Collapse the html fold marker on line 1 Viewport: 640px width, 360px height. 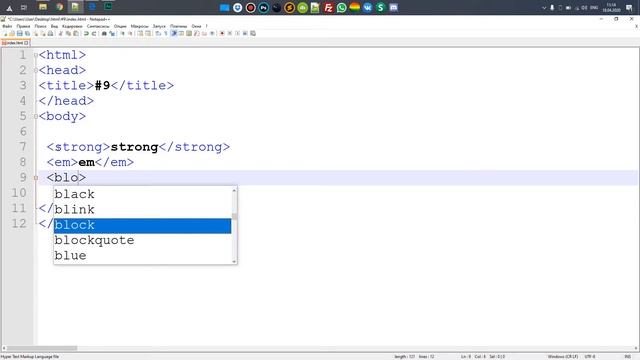[36, 55]
